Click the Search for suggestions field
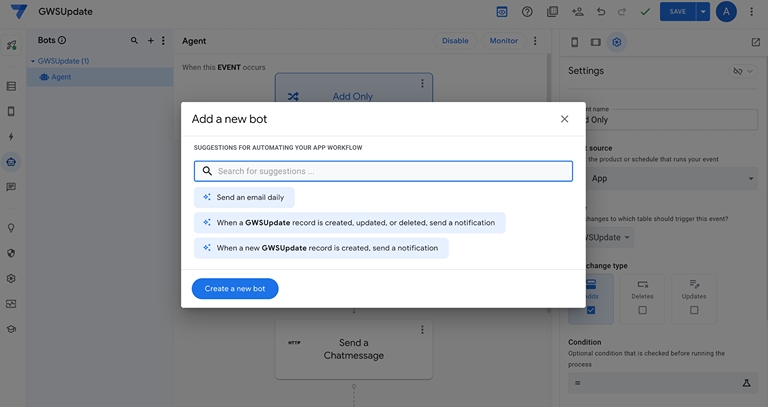The width and height of the screenshot is (768, 407). click(x=390, y=171)
